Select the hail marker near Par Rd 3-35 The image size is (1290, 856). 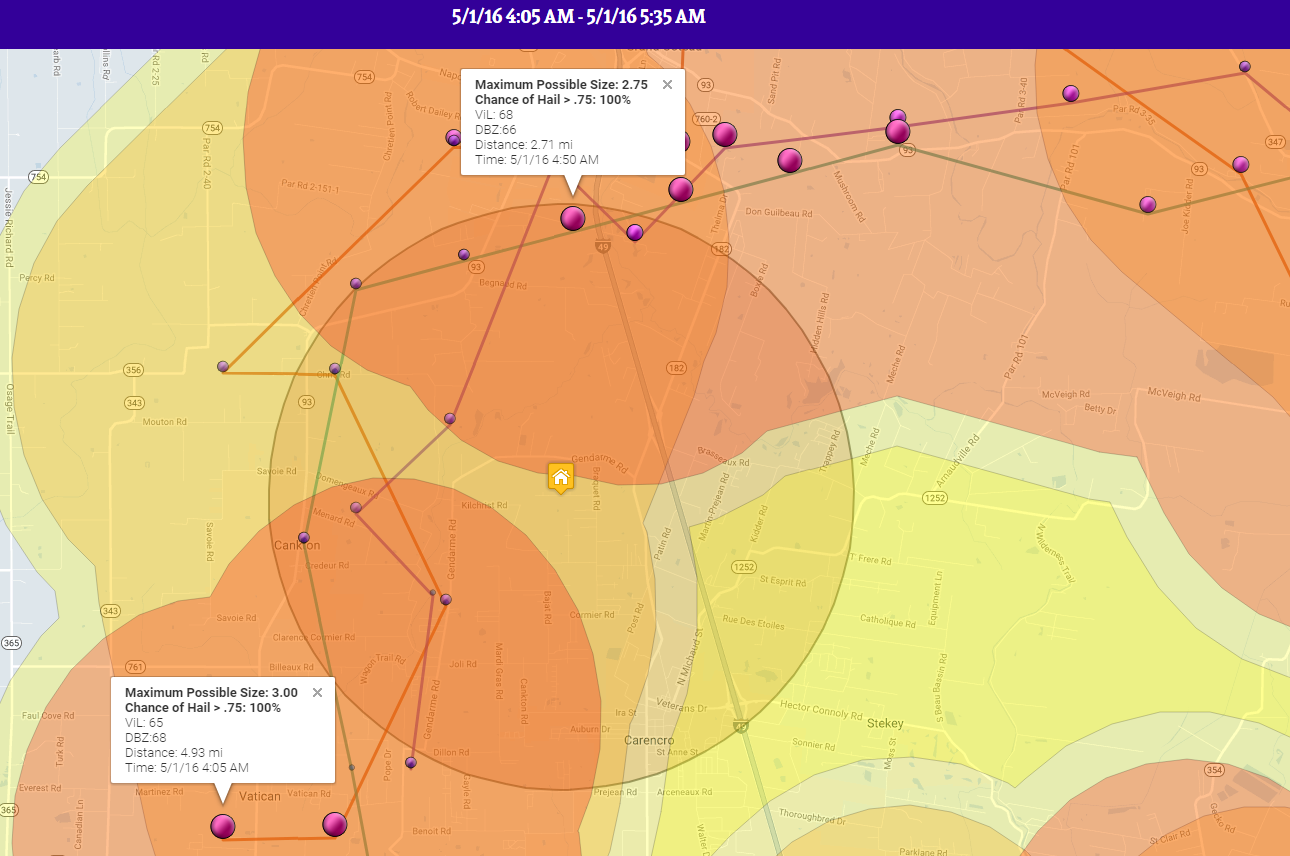pyautogui.click(x=1245, y=67)
